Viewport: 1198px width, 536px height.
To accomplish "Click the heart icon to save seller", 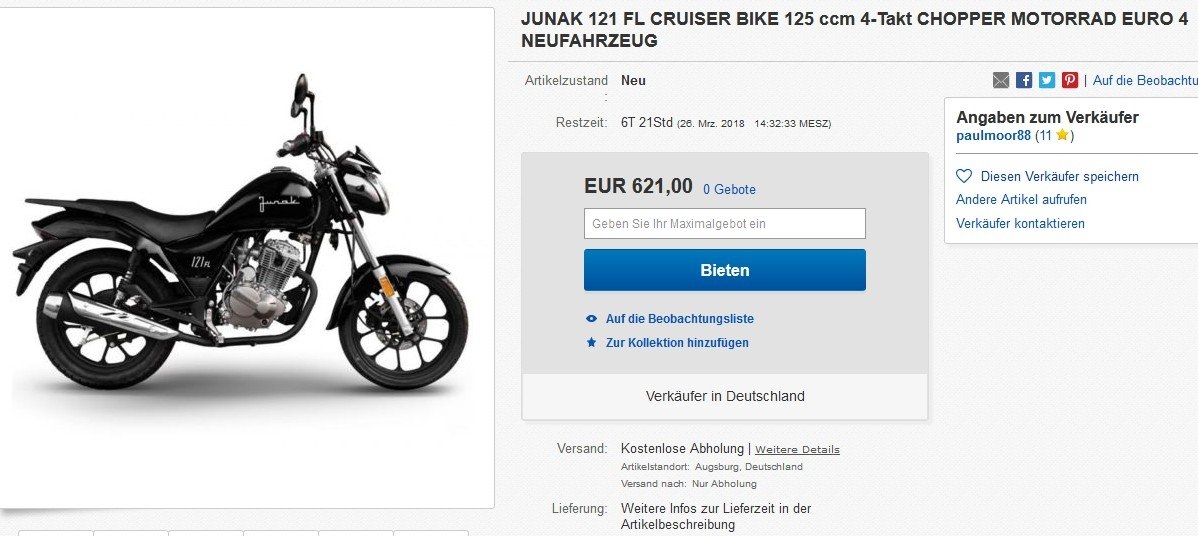I will [x=964, y=176].
